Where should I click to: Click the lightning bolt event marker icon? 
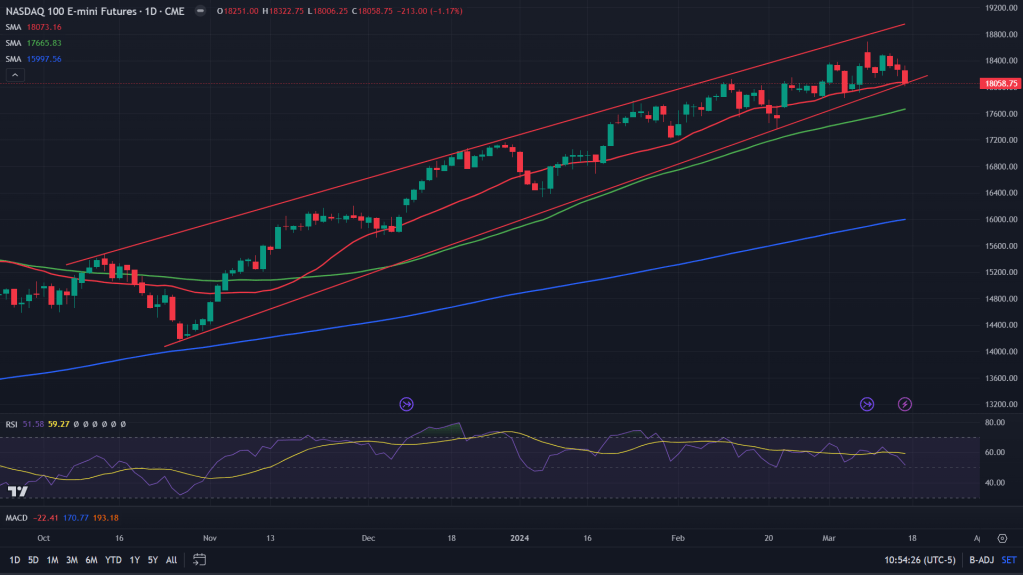905,404
